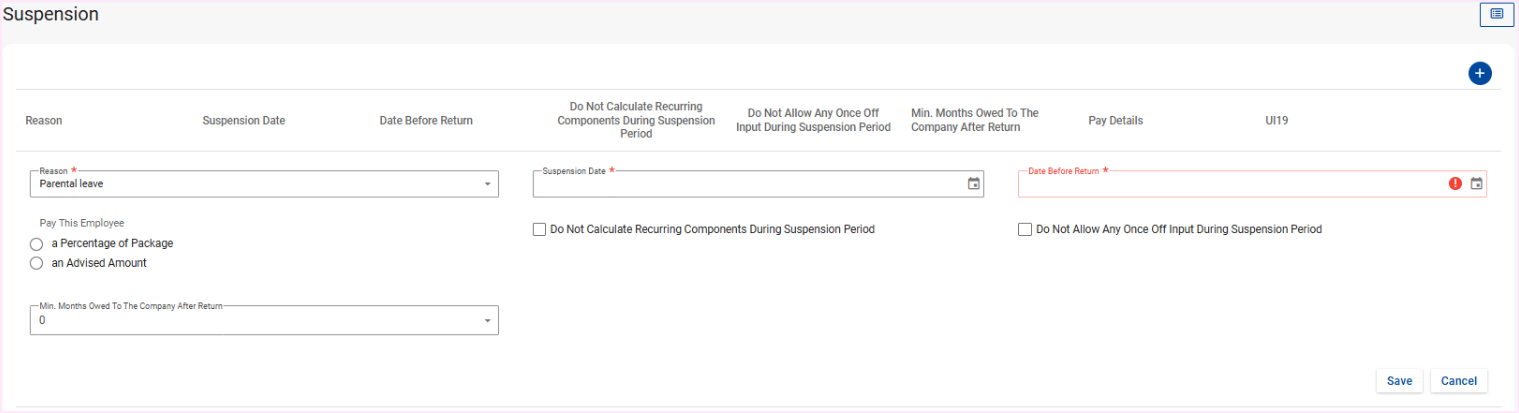Screen dimensions: 1519x413
Task: Open the list view icon at top right
Action: (1497, 14)
